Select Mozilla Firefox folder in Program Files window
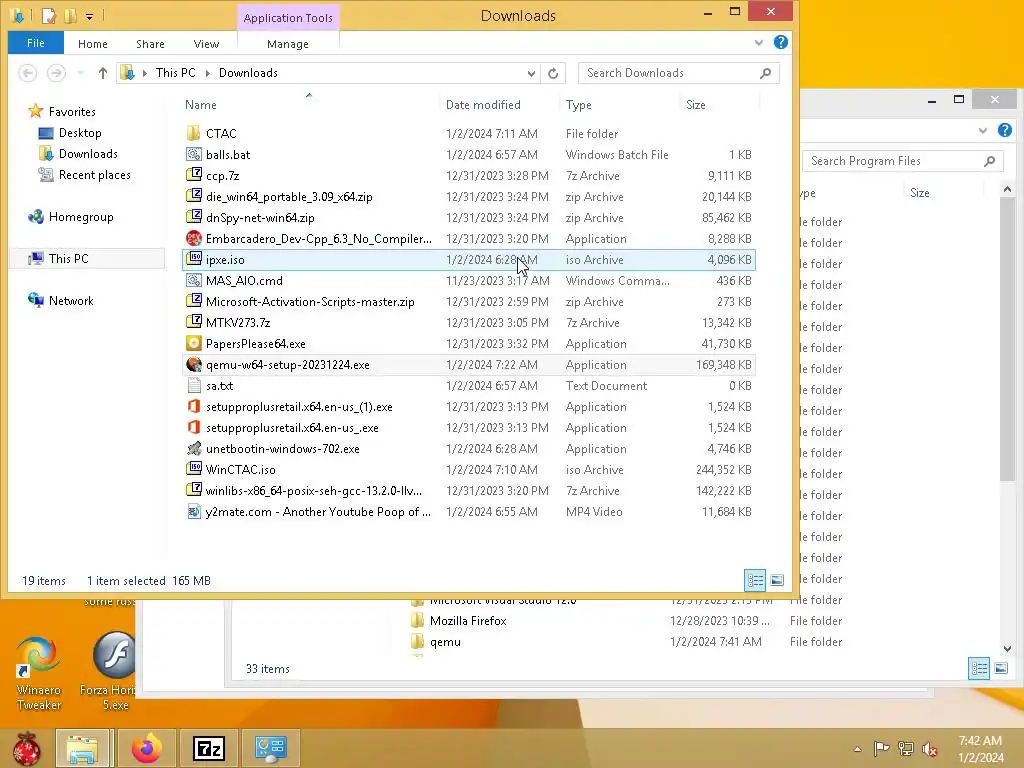 pyautogui.click(x=468, y=620)
